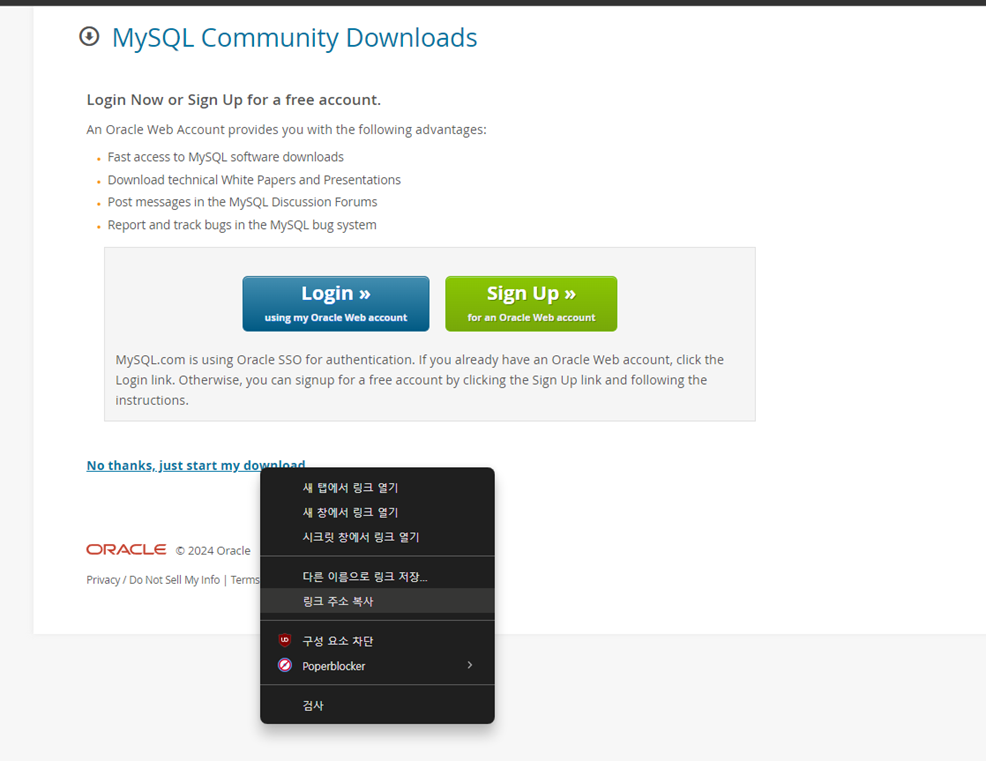The image size is (986, 761).
Task: Click 'Download technical White Papers and Presentations' bullet
Action: point(254,179)
